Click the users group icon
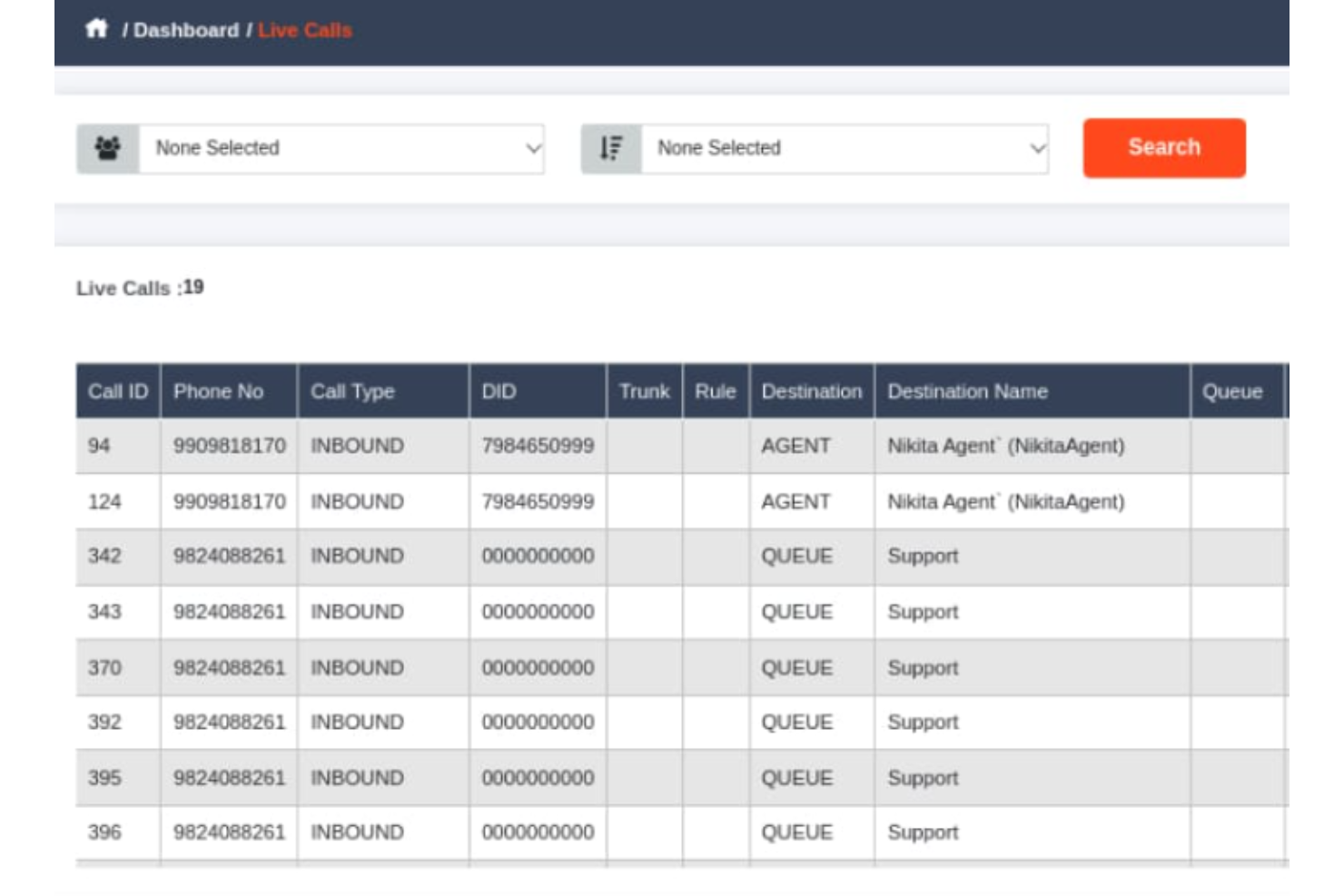Viewport: 1344px width, 896px height. [108, 148]
